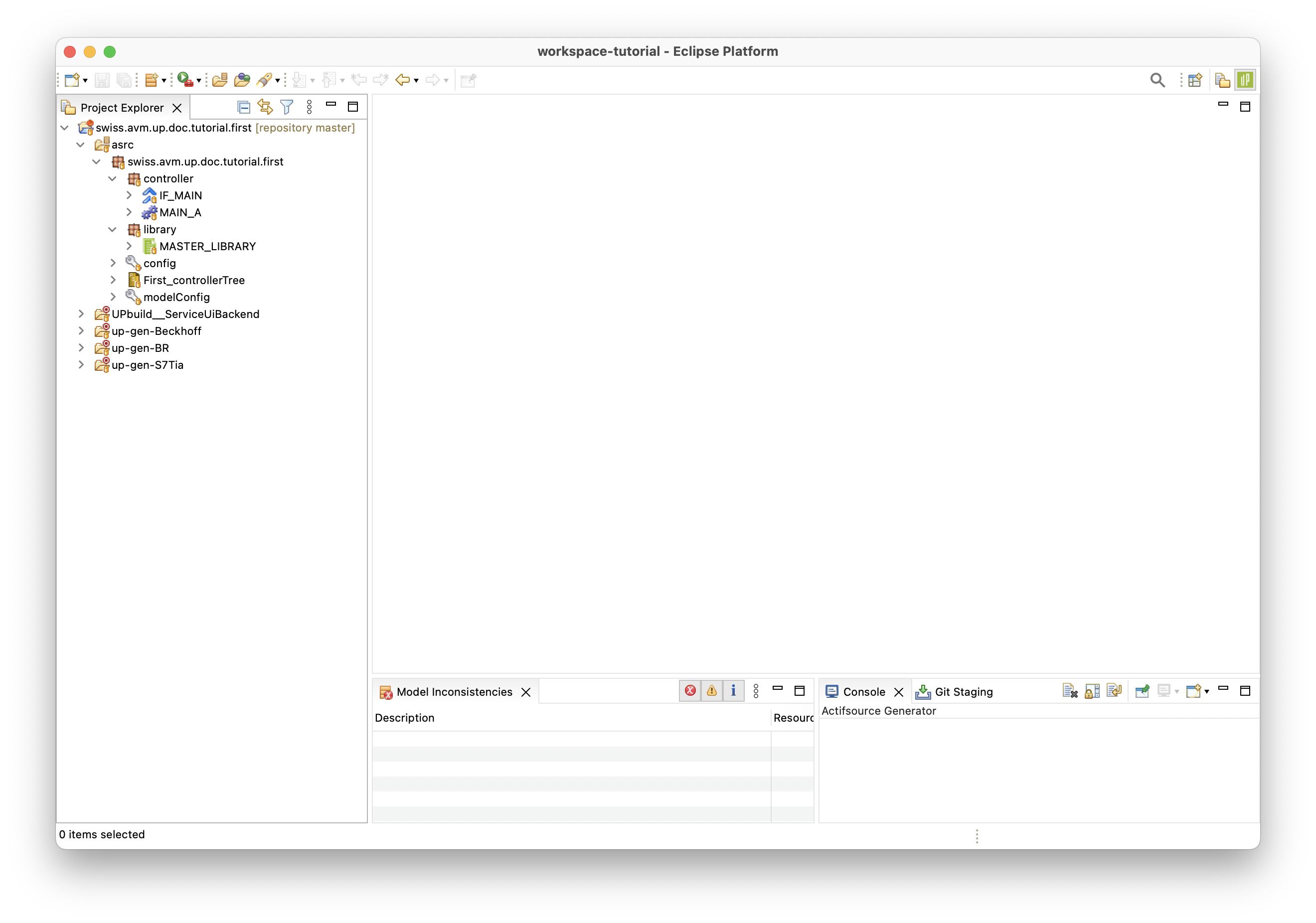Select the Model Inconsistencies tab
This screenshot has width=1316, height=923.
[x=454, y=692]
